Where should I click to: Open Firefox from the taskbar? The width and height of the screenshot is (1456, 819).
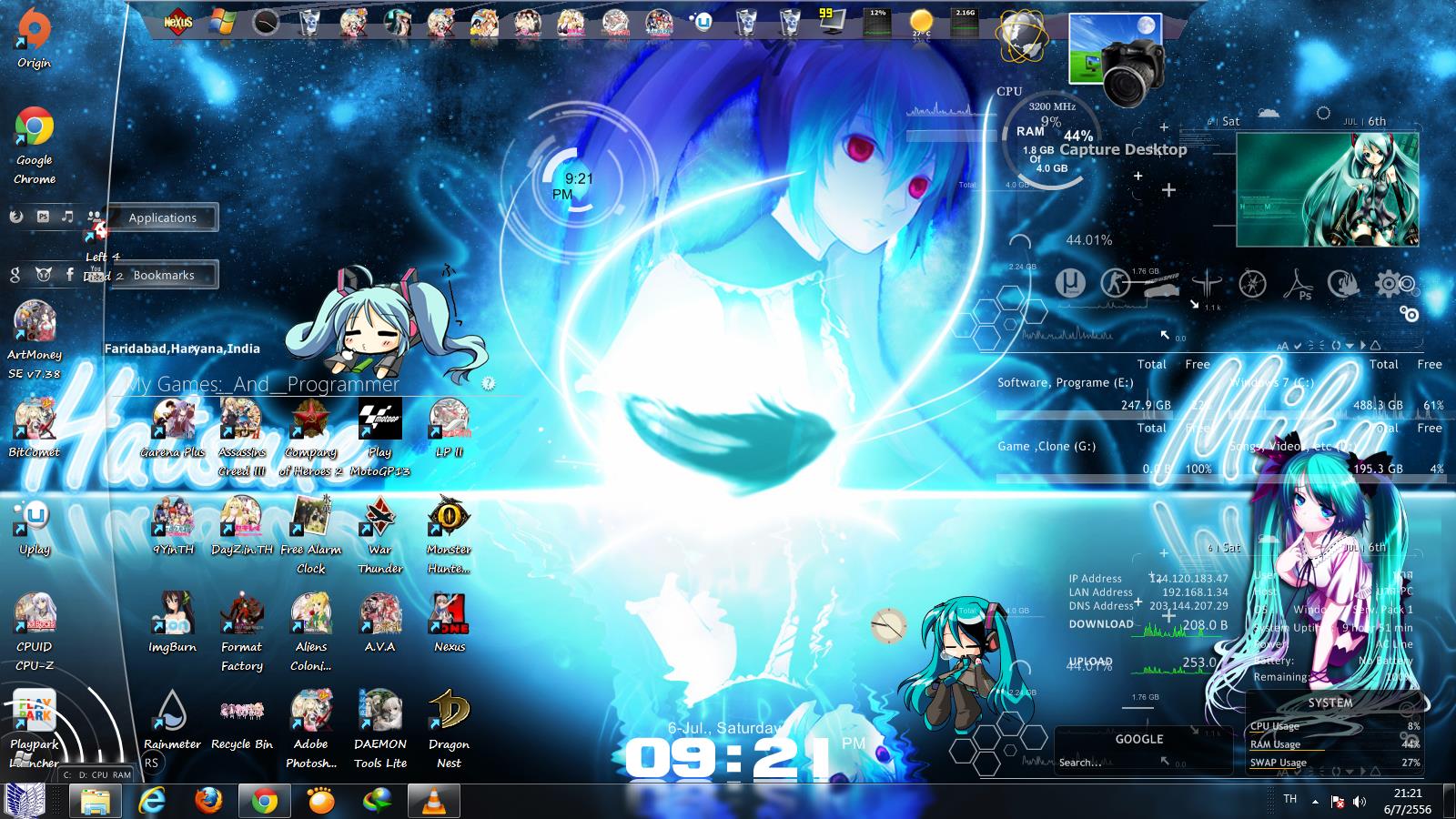208,802
